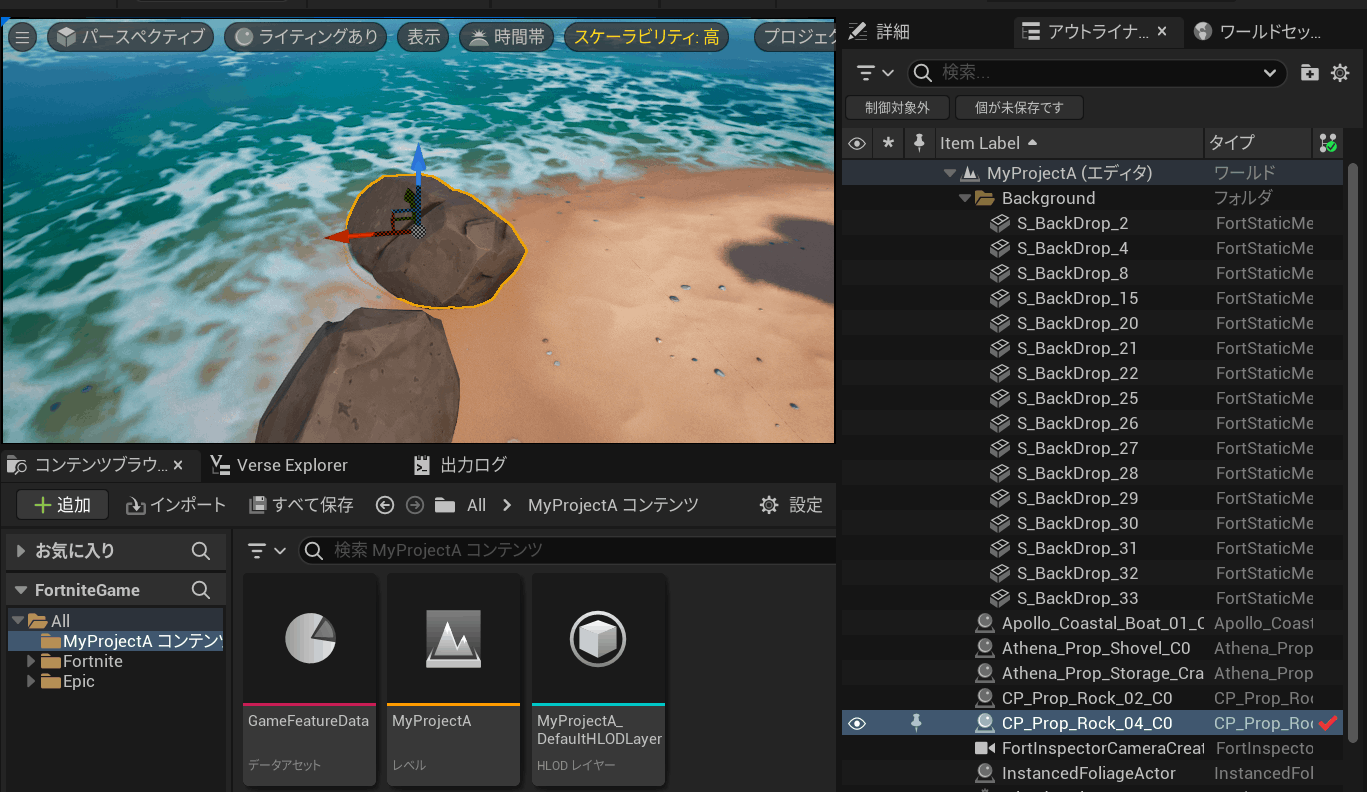Open the 表示 show menu
This screenshot has width=1367, height=792.
click(x=424, y=38)
